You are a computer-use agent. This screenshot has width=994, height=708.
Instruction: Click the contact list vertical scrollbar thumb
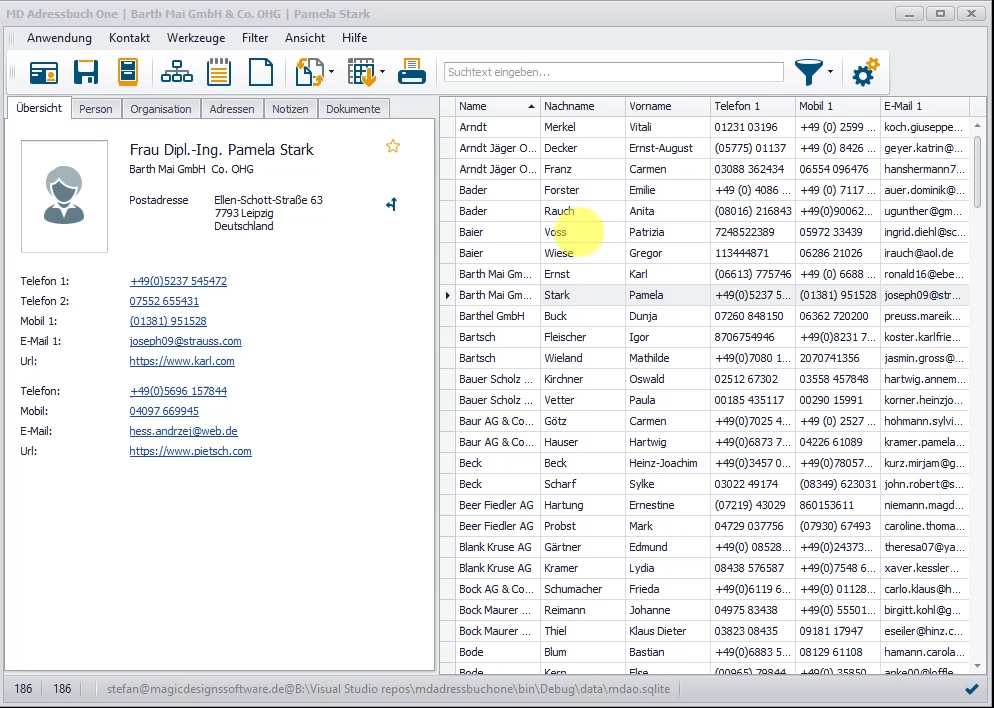(977, 171)
